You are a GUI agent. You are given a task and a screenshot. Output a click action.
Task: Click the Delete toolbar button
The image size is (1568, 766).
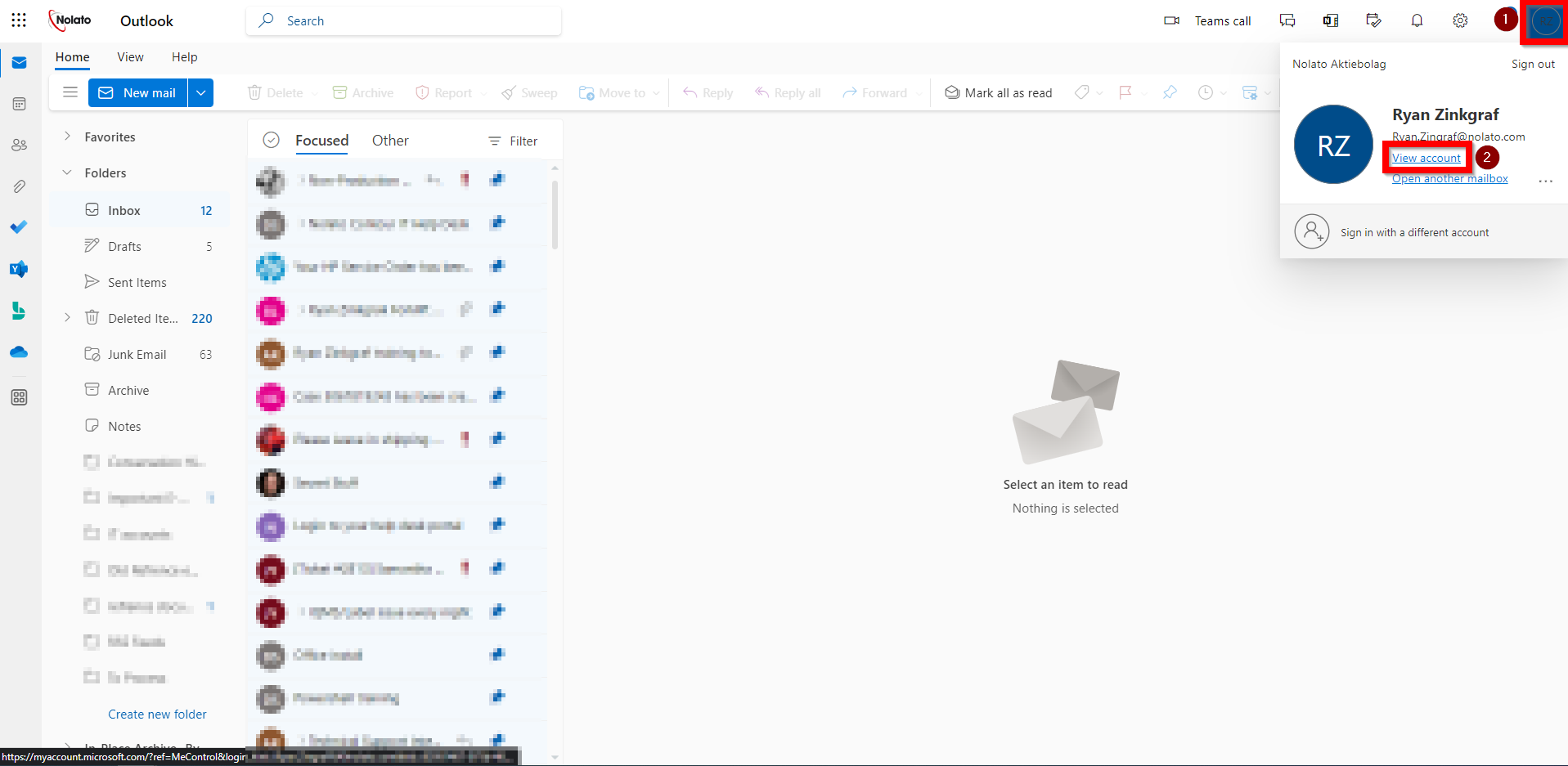pyautogui.click(x=276, y=92)
